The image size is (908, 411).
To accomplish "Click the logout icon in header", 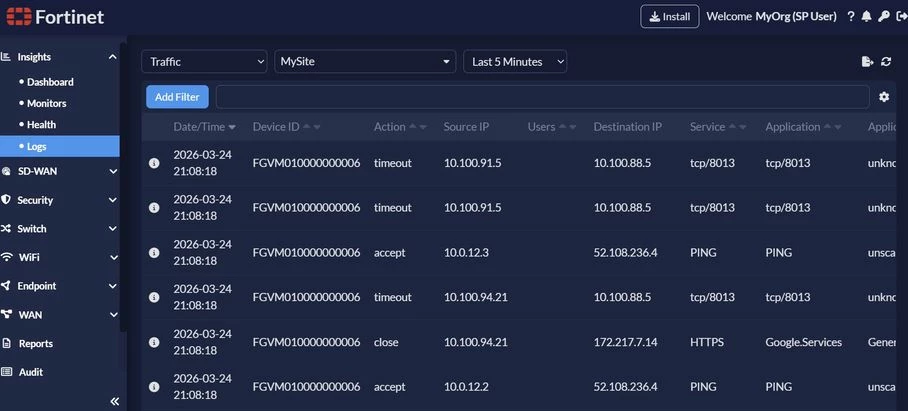I will [x=900, y=17].
